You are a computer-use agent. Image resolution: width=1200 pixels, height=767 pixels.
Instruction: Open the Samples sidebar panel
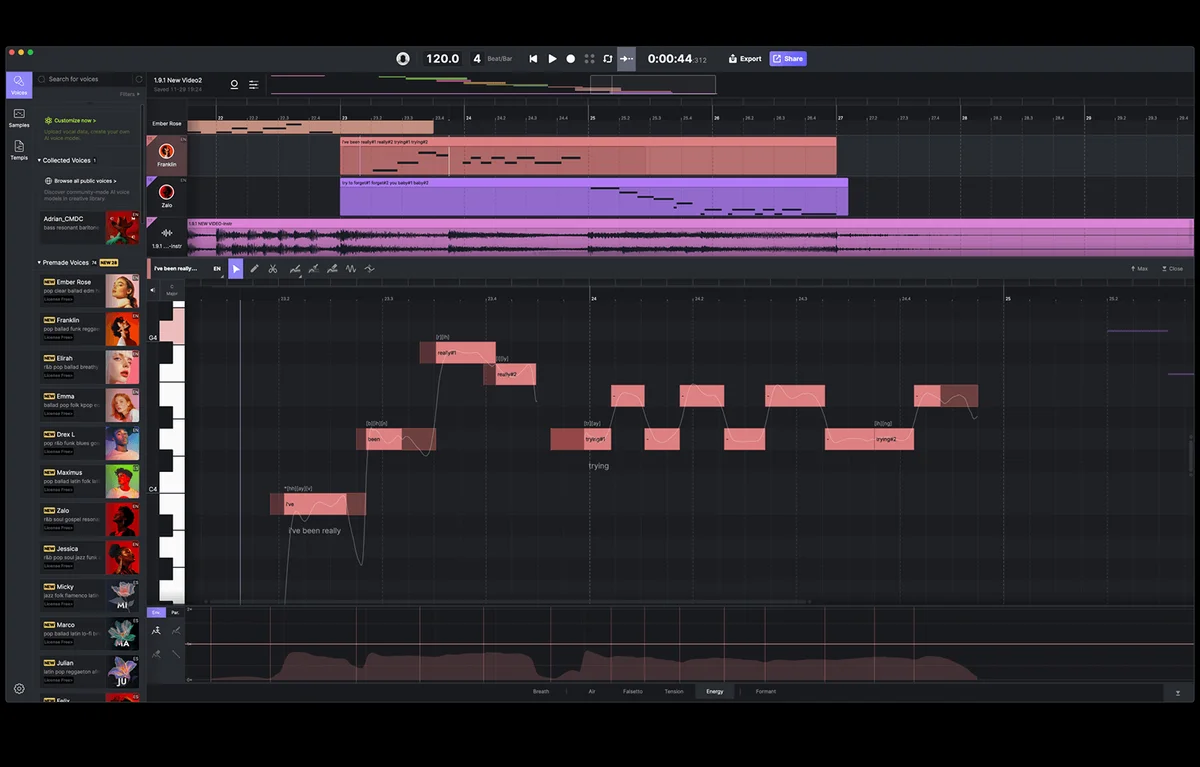pyautogui.click(x=19, y=118)
